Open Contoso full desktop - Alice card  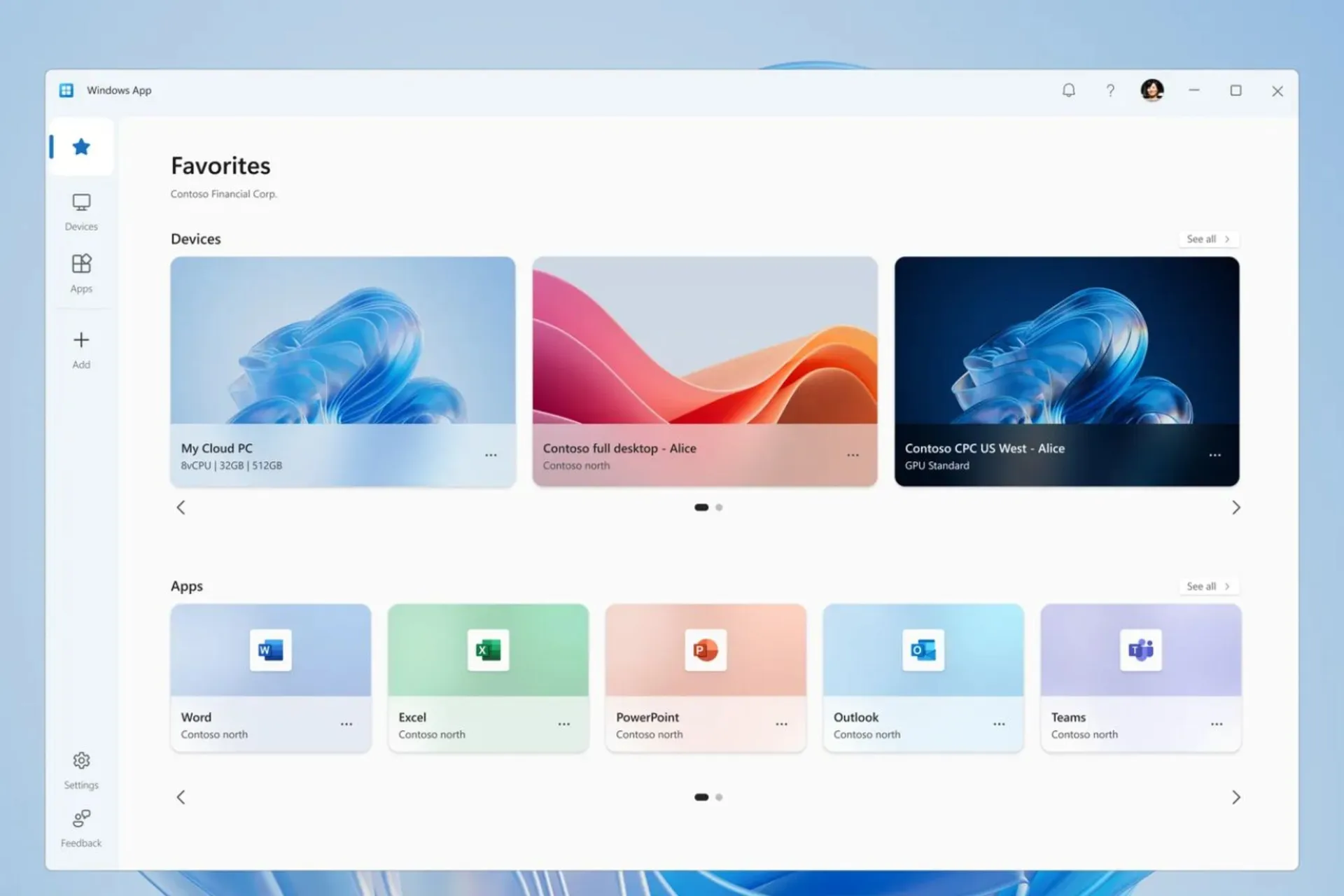705,371
